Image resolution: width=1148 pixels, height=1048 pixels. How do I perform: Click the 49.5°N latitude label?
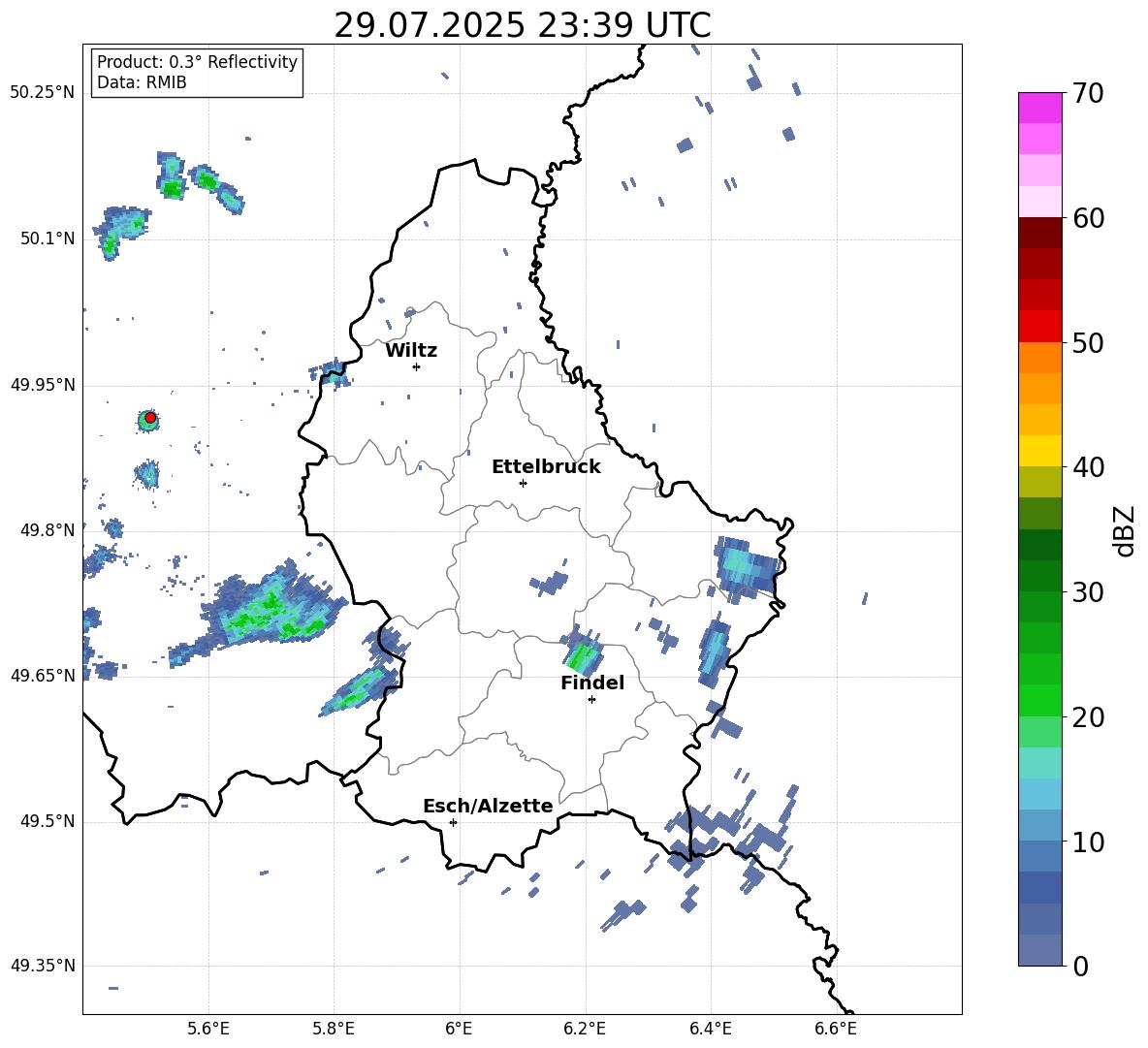[47, 821]
